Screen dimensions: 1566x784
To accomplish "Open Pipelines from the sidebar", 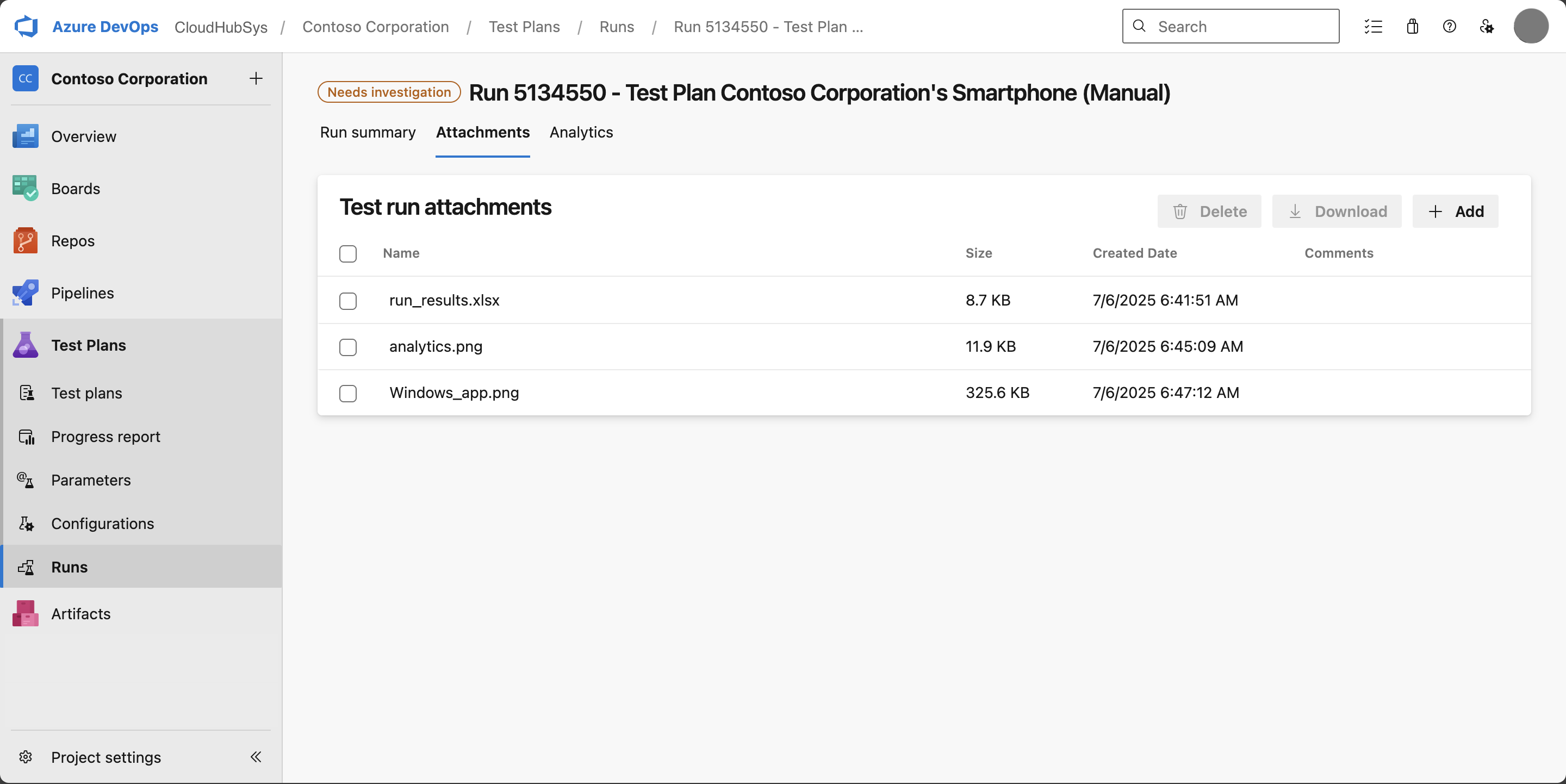I will tap(82, 293).
